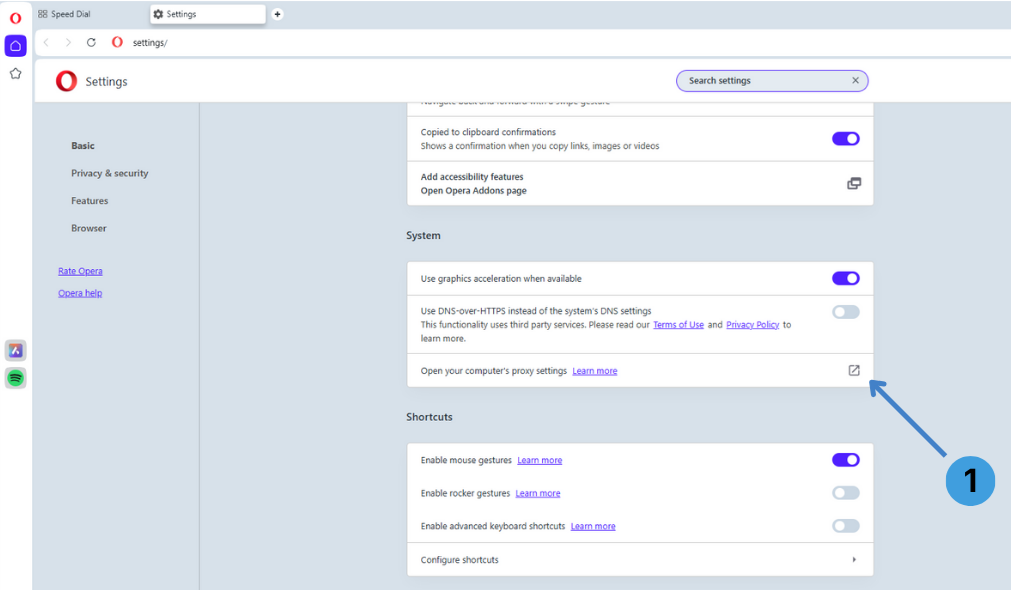Screen dimensions: 1011x590
Task: Click Learn more for advanced keyboard shortcuts
Action: pos(593,526)
